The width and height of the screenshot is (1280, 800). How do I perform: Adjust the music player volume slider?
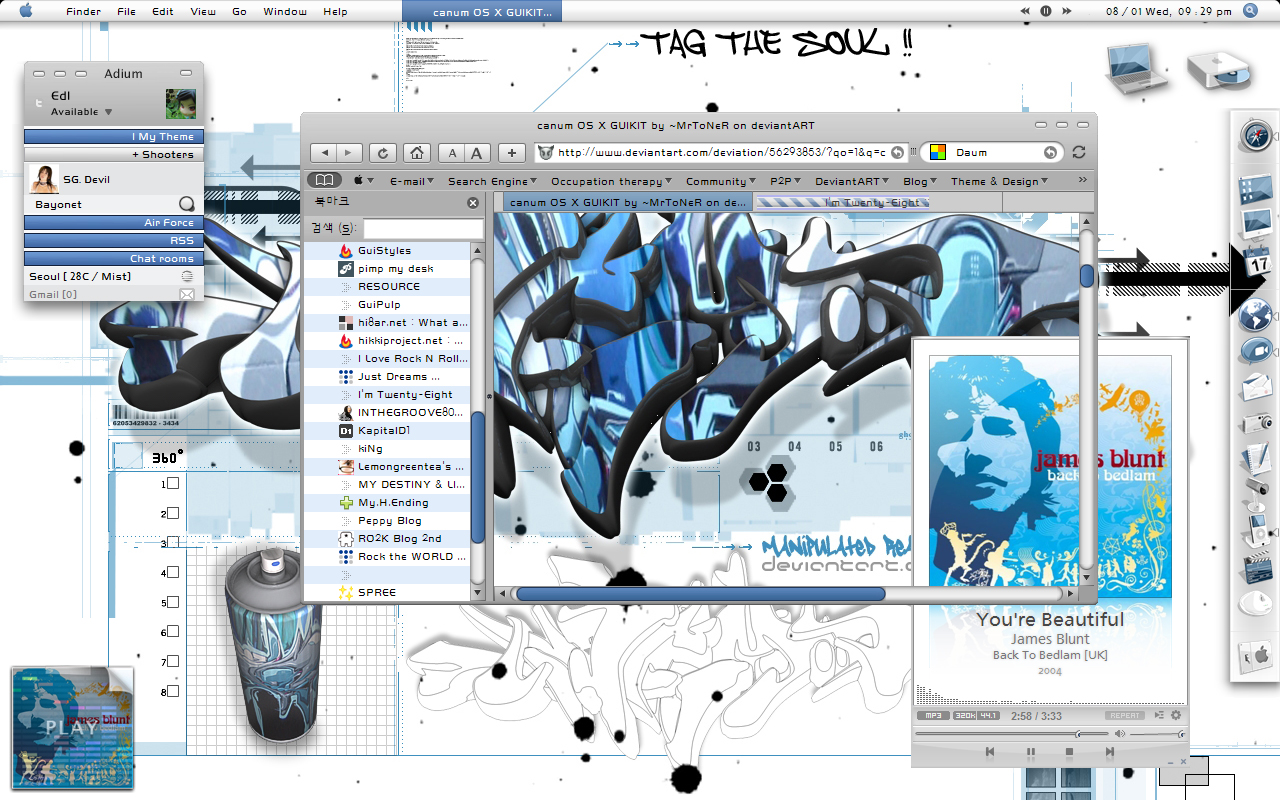(x=1157, y=734)
